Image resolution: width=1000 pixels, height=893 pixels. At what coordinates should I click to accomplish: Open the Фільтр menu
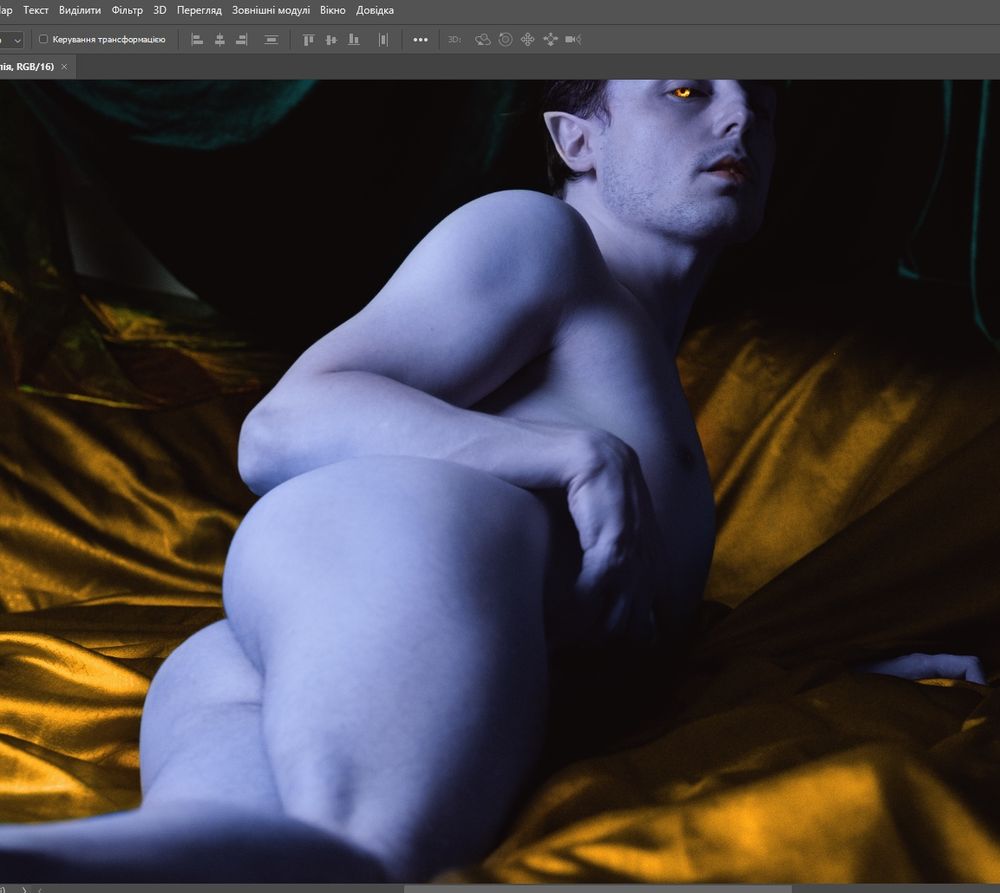[127, 10]
